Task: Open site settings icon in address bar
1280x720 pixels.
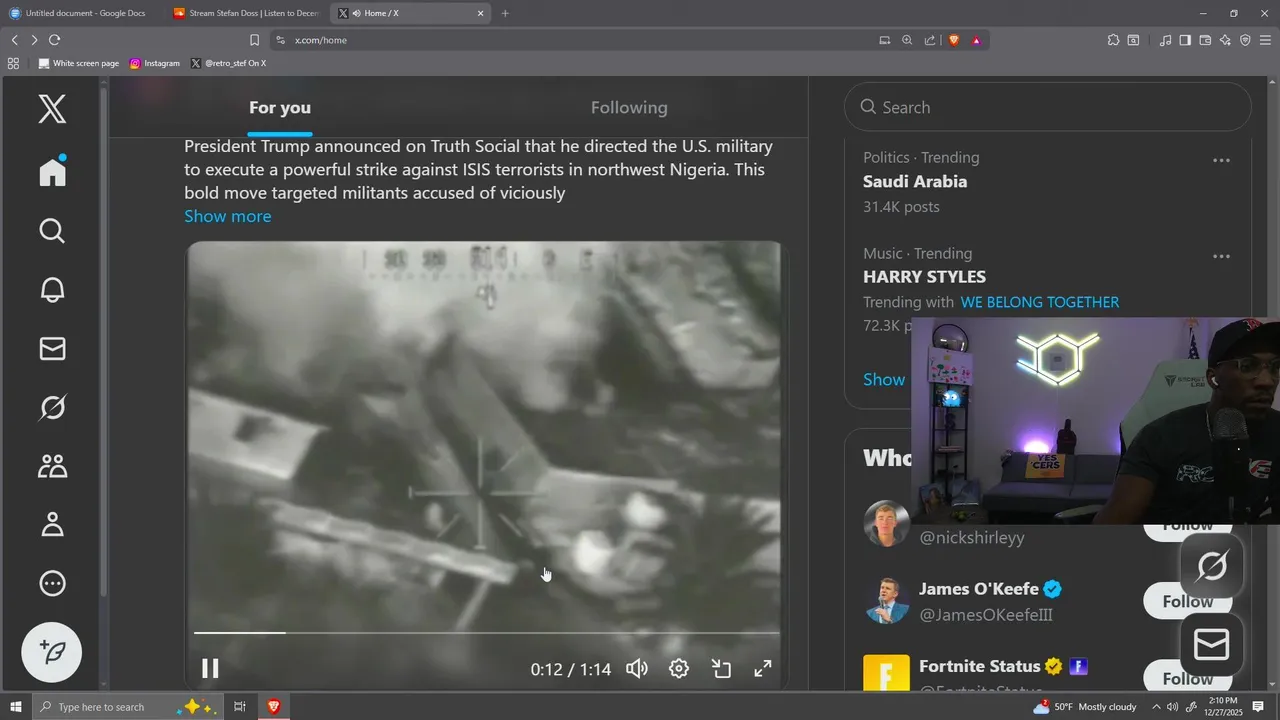Action: [280, 40]
